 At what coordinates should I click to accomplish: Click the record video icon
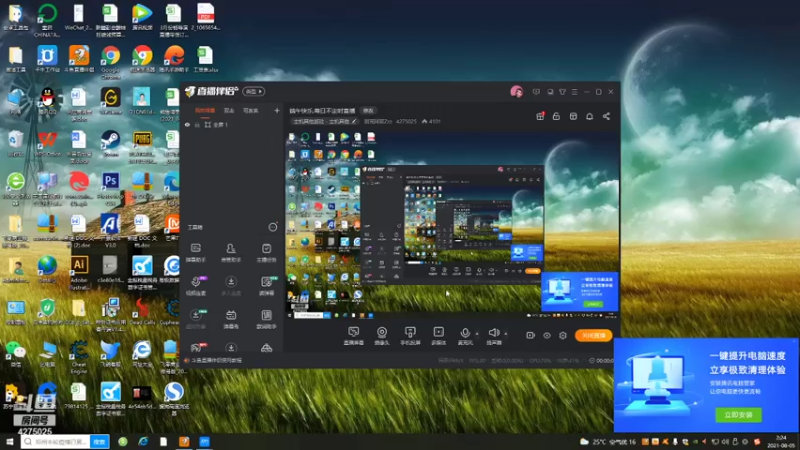531,335
